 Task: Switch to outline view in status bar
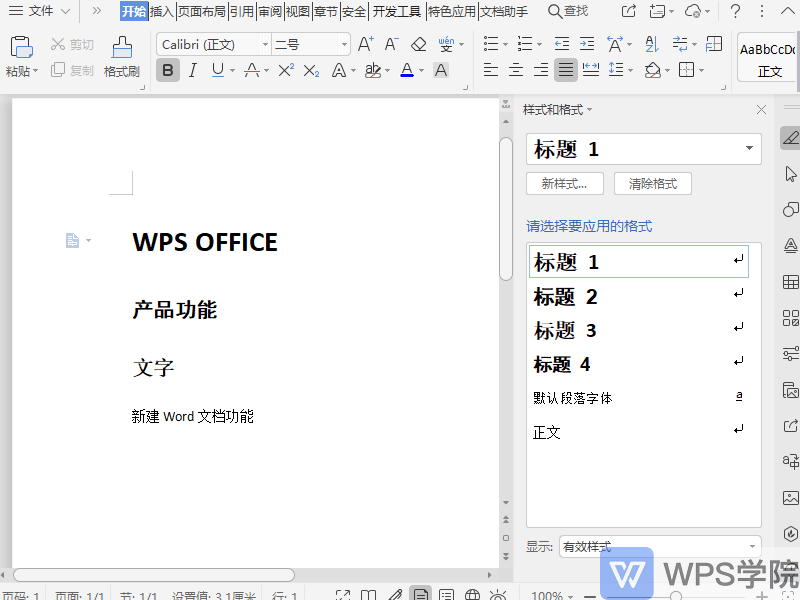[x=446, y=595]
